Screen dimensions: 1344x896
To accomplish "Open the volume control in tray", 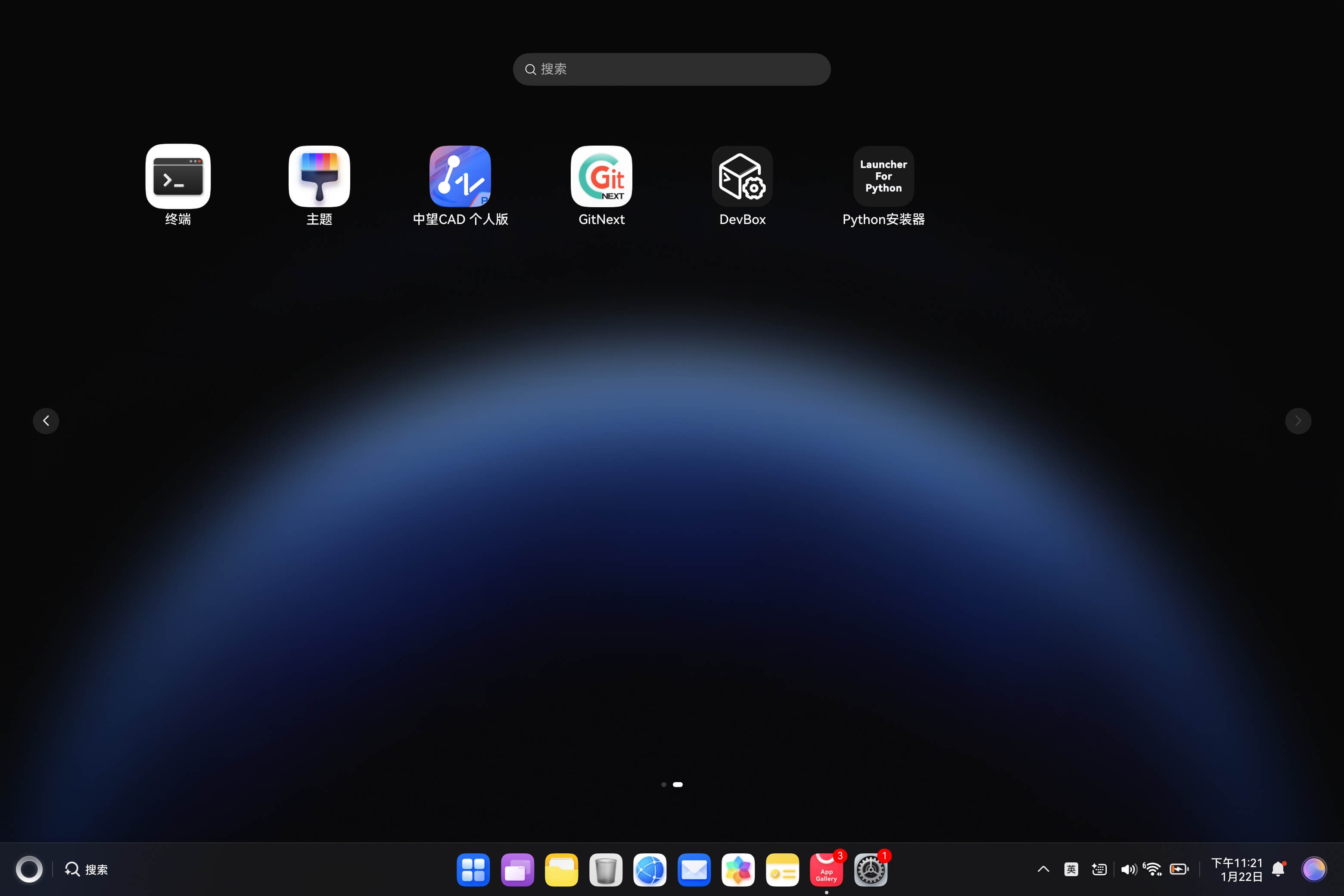I will [x=1128, y=869].
